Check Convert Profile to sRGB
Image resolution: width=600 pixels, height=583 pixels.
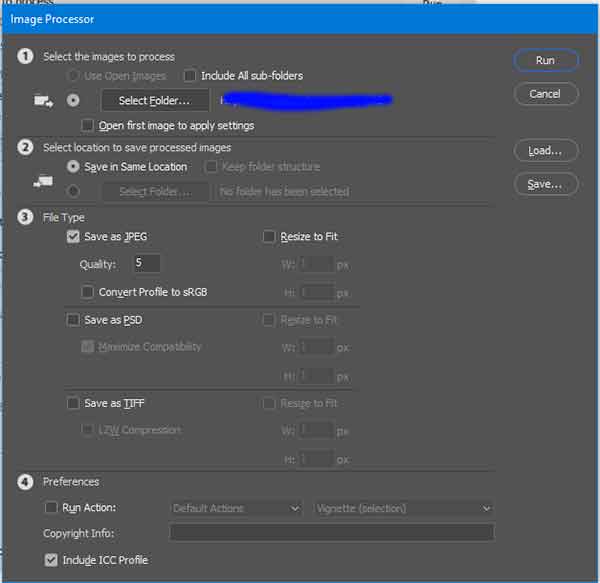(x=87, y=292)
